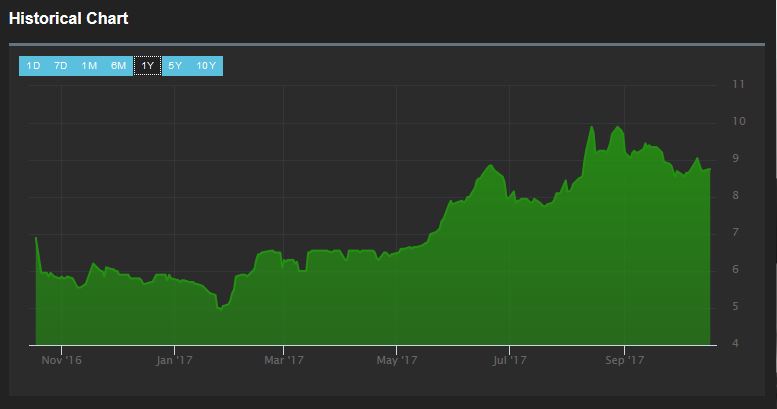Click the Jan '17 axis label
777x409 pixels.
click(174, 360)
